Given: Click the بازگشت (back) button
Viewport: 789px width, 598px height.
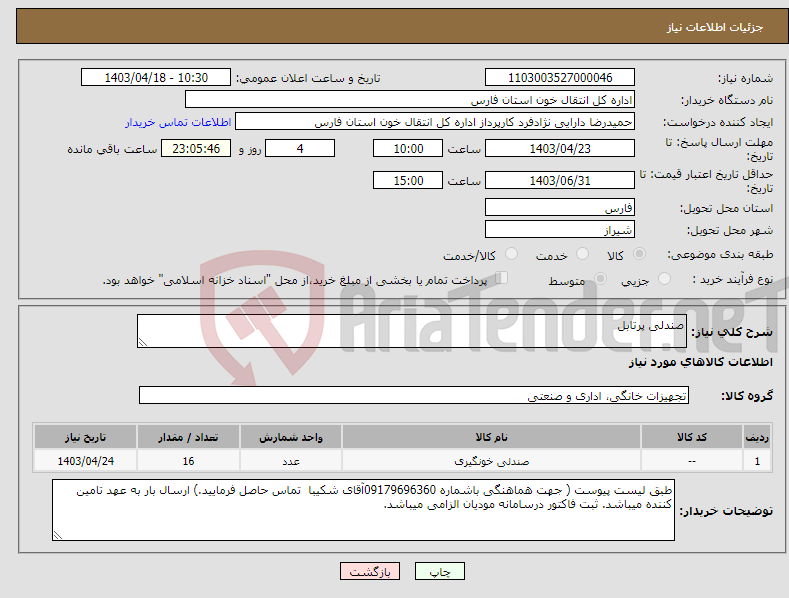Looking at the screenshot, I should pyautogui.click(x=370, y=571).
